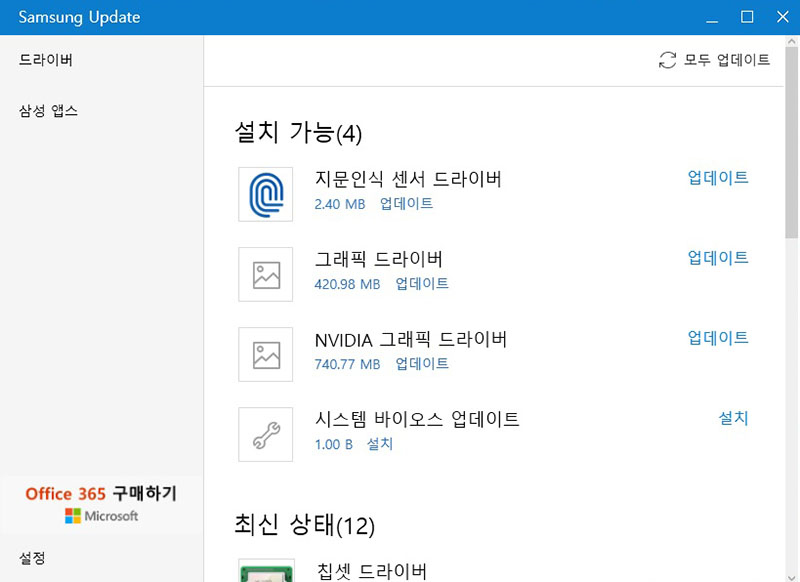Image resolution: width=800 pixels, height=582 pixels.
Task: Select the NVIDIA 그래픽 드라이버 title
Action: coord(411,339)
